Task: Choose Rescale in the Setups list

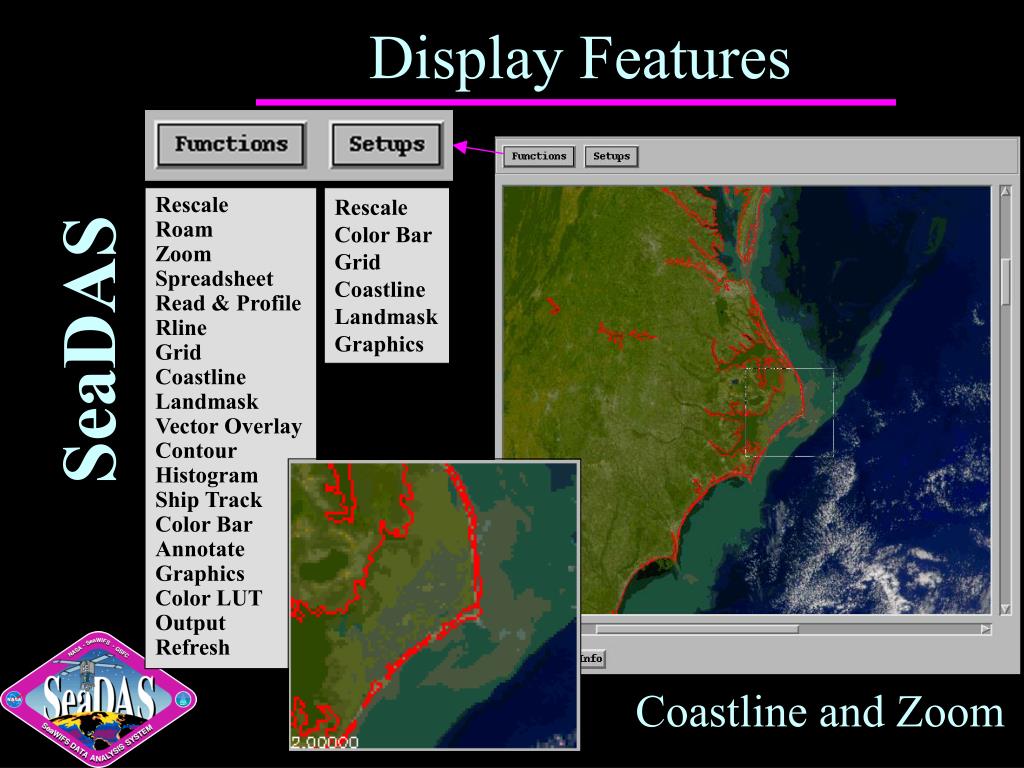Action: coord(371,208)
